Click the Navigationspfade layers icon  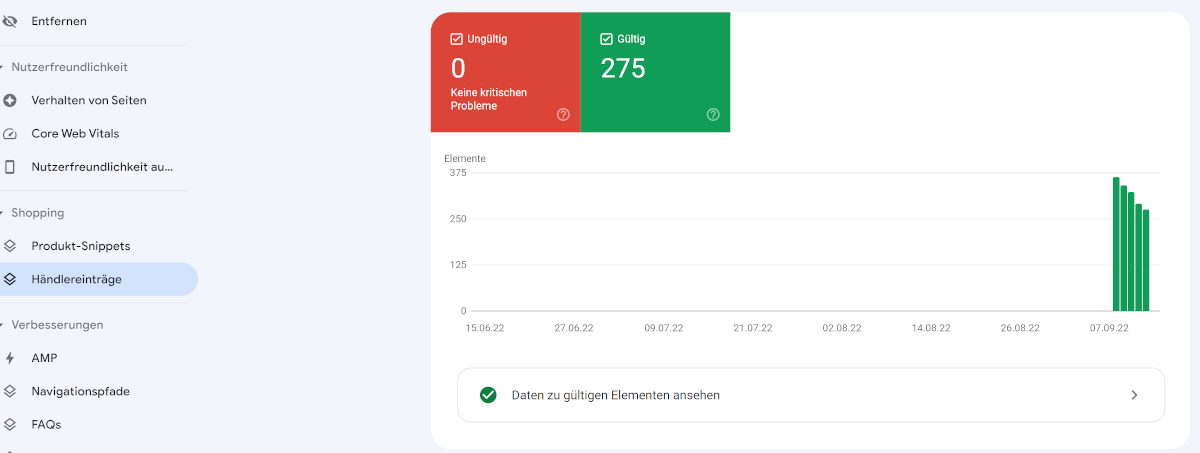[10, 391]
